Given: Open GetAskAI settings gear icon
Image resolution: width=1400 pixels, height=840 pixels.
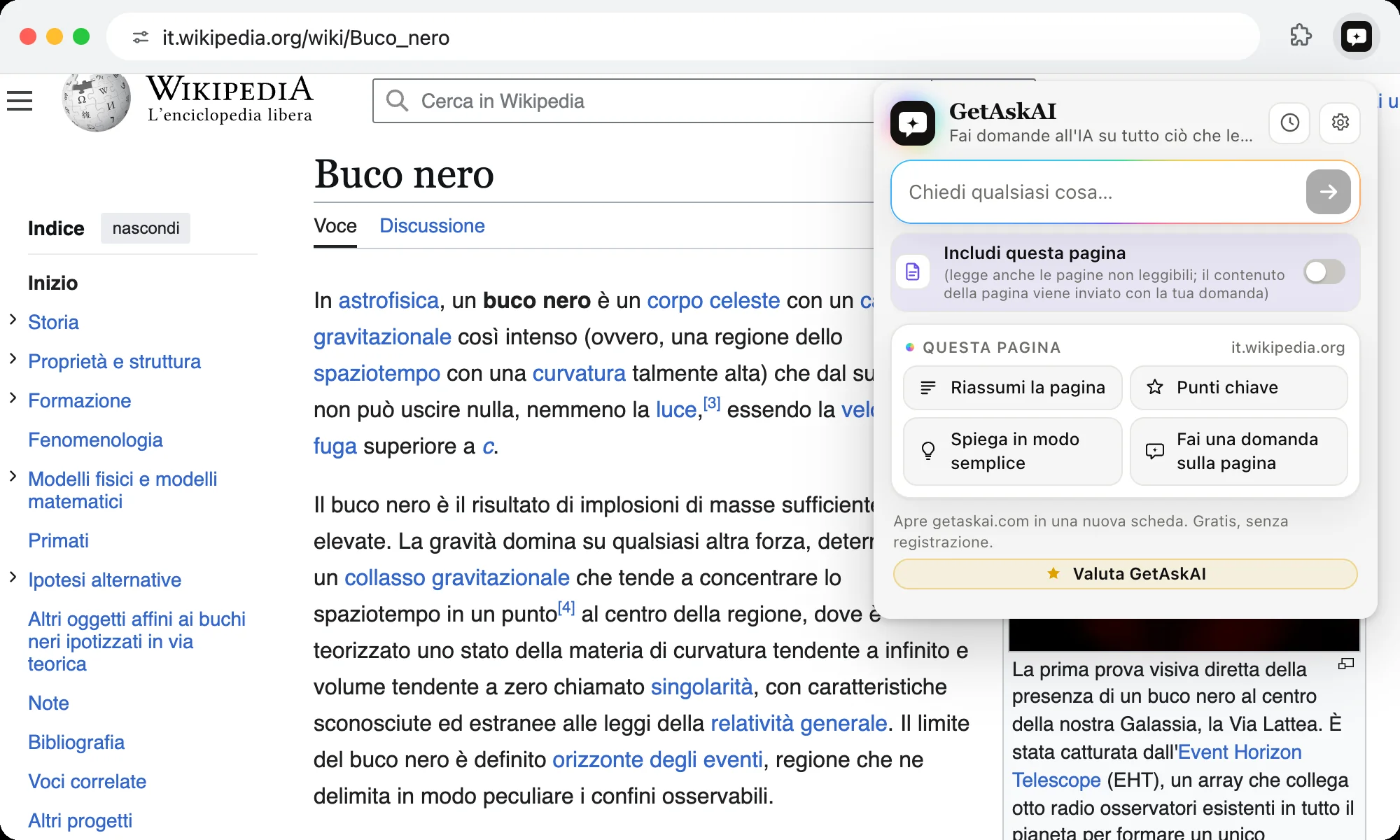Looking at the screenshot, I should click(x=1340, y=122).
